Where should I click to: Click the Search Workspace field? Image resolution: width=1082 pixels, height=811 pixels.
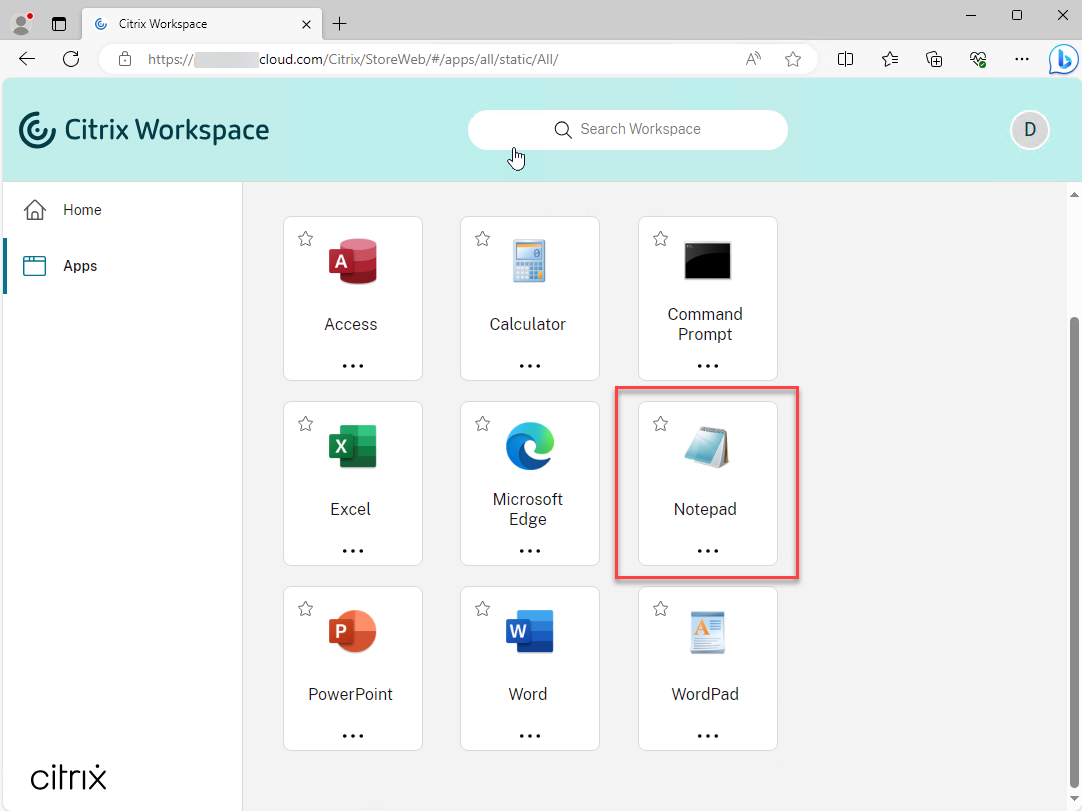[x=627, y=130]
